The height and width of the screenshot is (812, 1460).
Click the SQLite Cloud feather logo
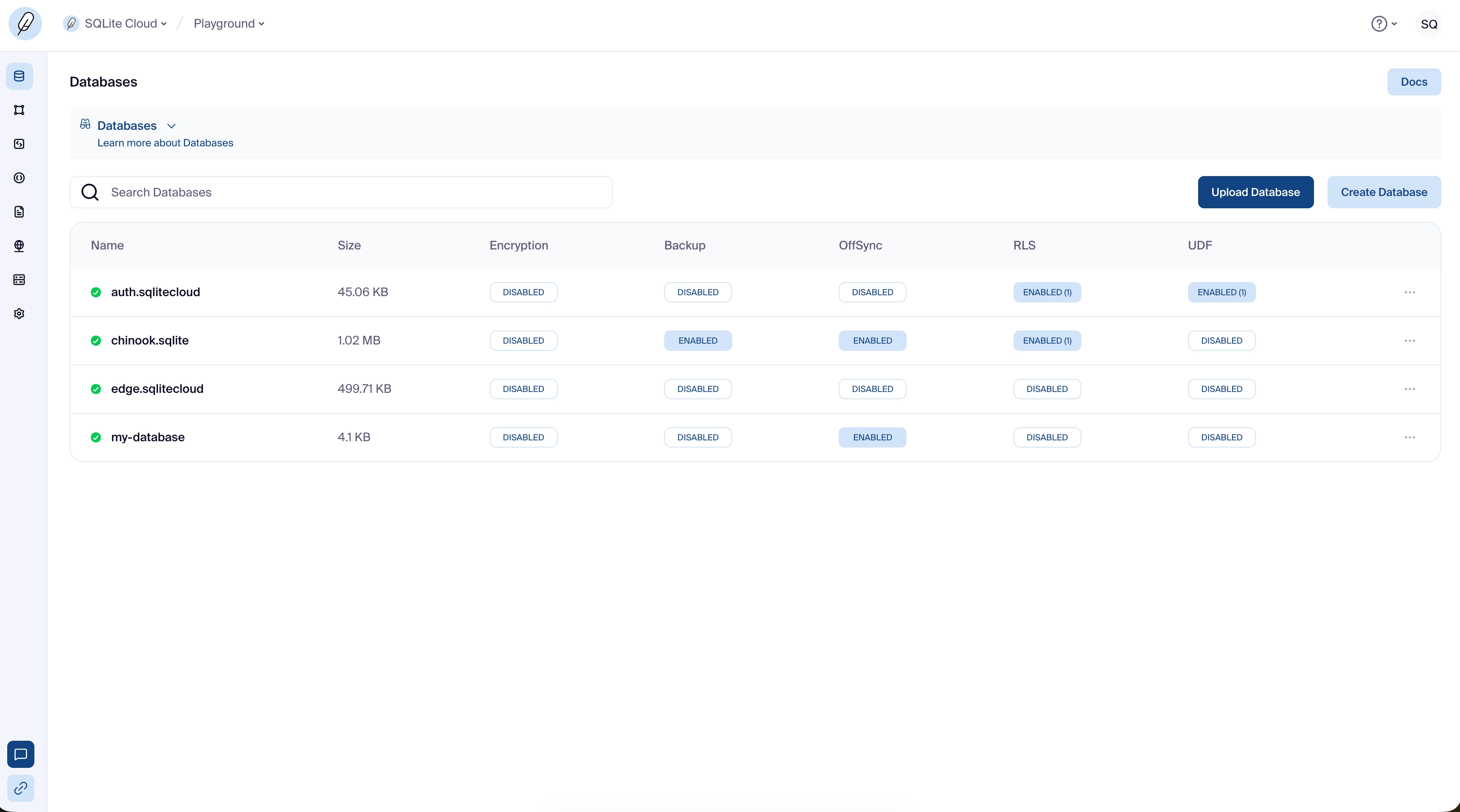point(25,24)
